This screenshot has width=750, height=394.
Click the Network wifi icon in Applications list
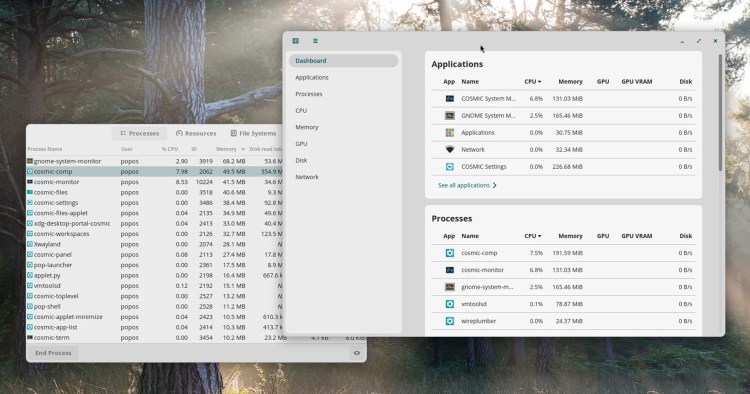[x=450, y=150]
